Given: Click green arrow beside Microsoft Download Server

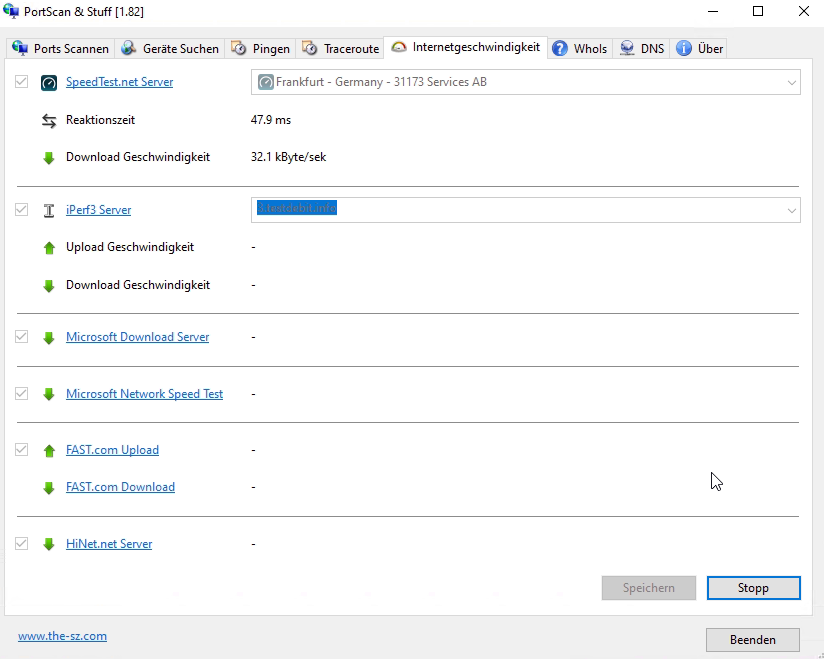Looking at the screenshot, I should (x=49, y=338).
